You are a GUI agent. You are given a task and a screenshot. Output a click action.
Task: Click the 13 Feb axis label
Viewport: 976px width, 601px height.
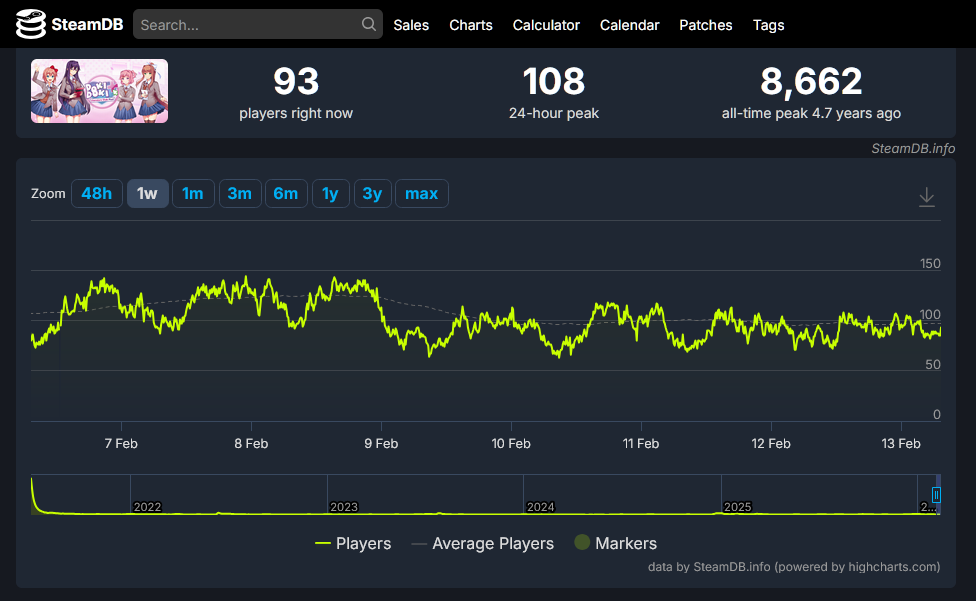(901, 444)
